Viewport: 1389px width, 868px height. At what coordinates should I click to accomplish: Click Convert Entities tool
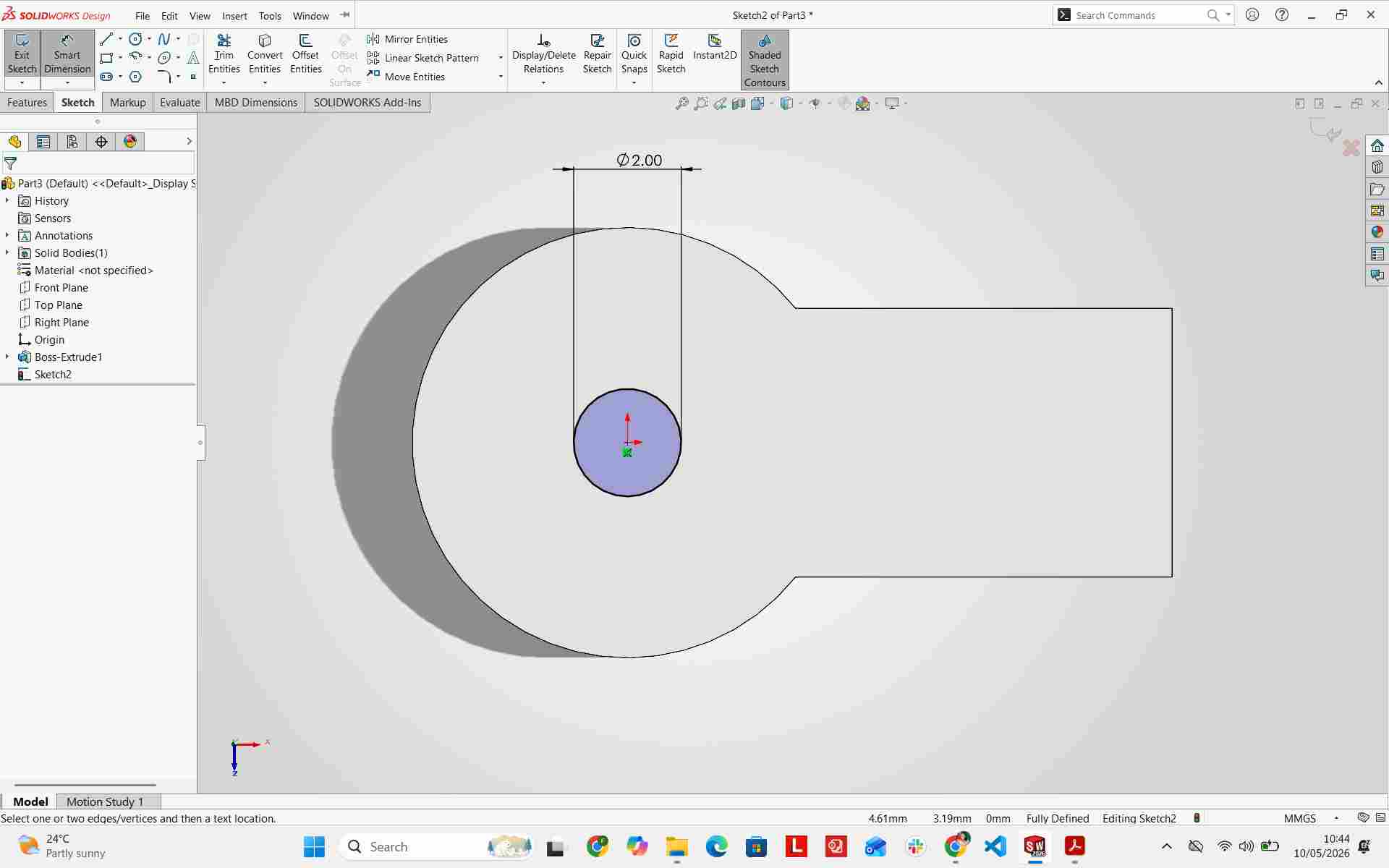click(265, 54)
